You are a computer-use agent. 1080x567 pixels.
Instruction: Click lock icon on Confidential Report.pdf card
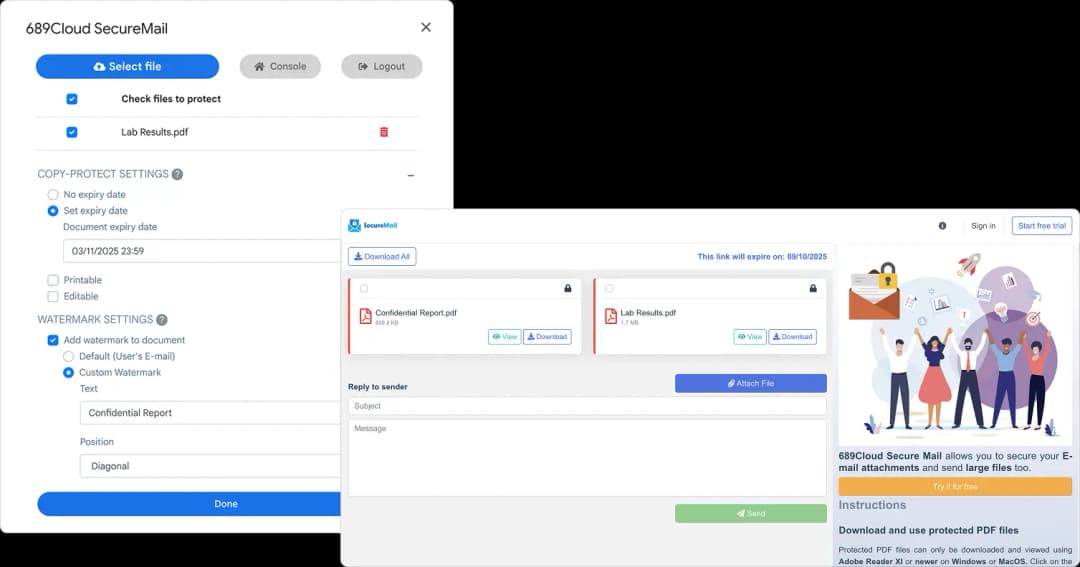coord(568,288)
